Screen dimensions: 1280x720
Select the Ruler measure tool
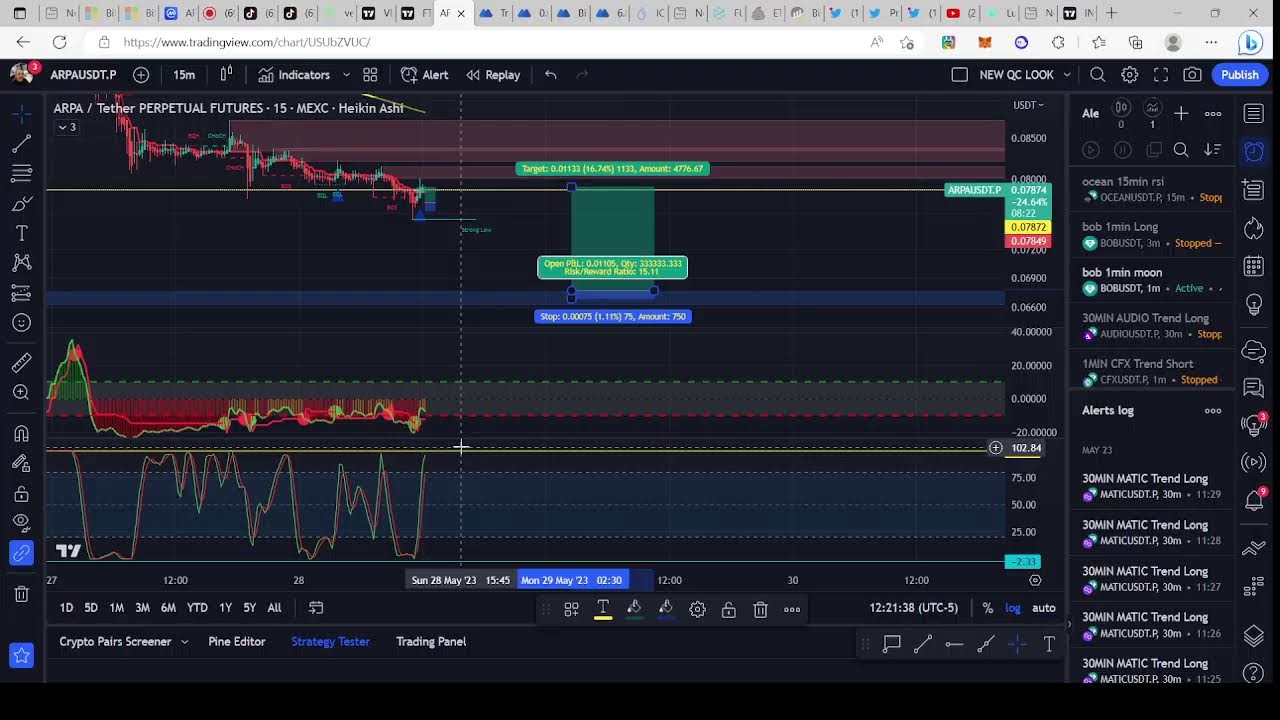tap(21, 363)
